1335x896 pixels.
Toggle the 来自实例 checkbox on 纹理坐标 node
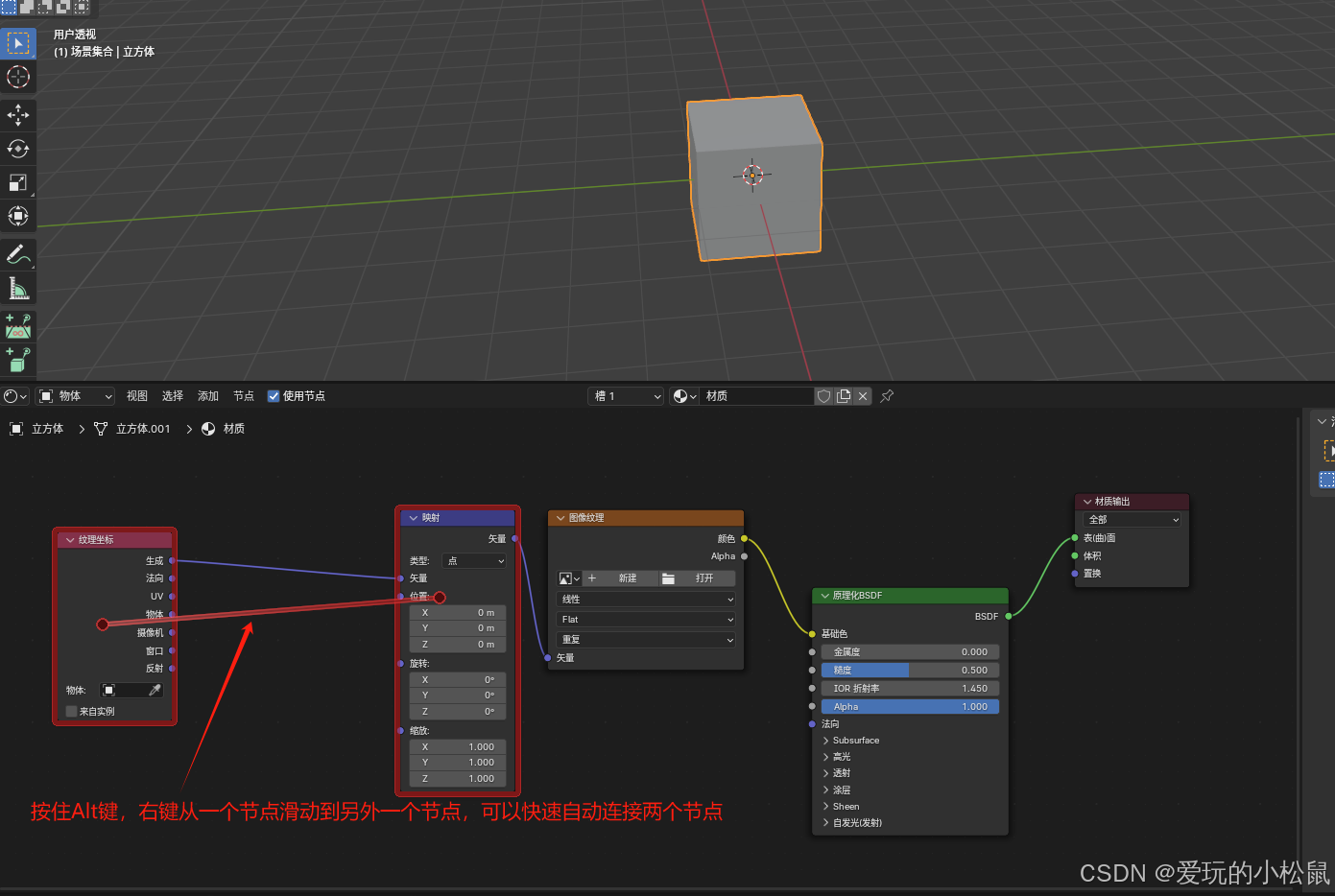[71, 711]
